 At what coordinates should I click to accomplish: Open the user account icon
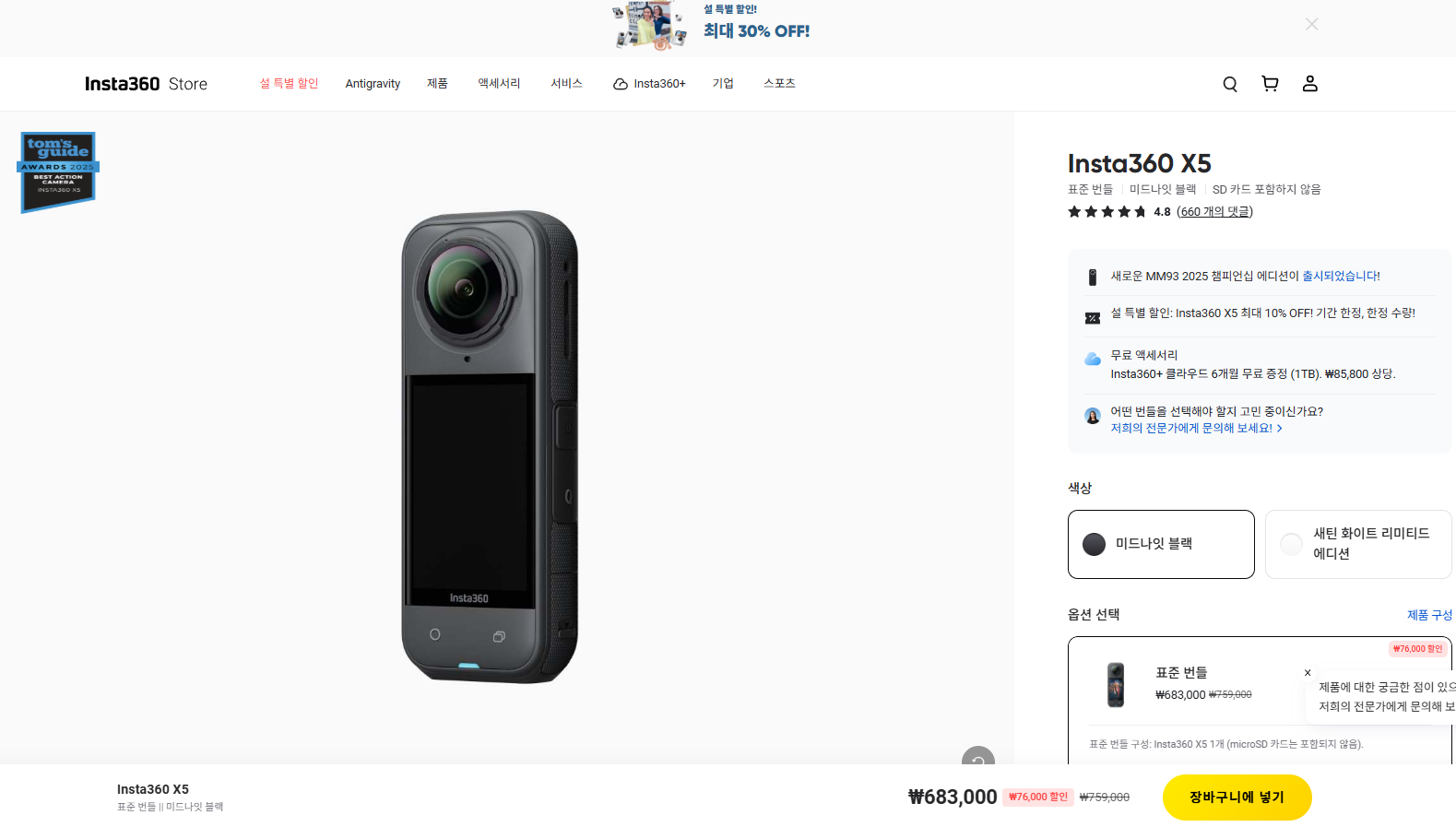[x=1309, y=84]
